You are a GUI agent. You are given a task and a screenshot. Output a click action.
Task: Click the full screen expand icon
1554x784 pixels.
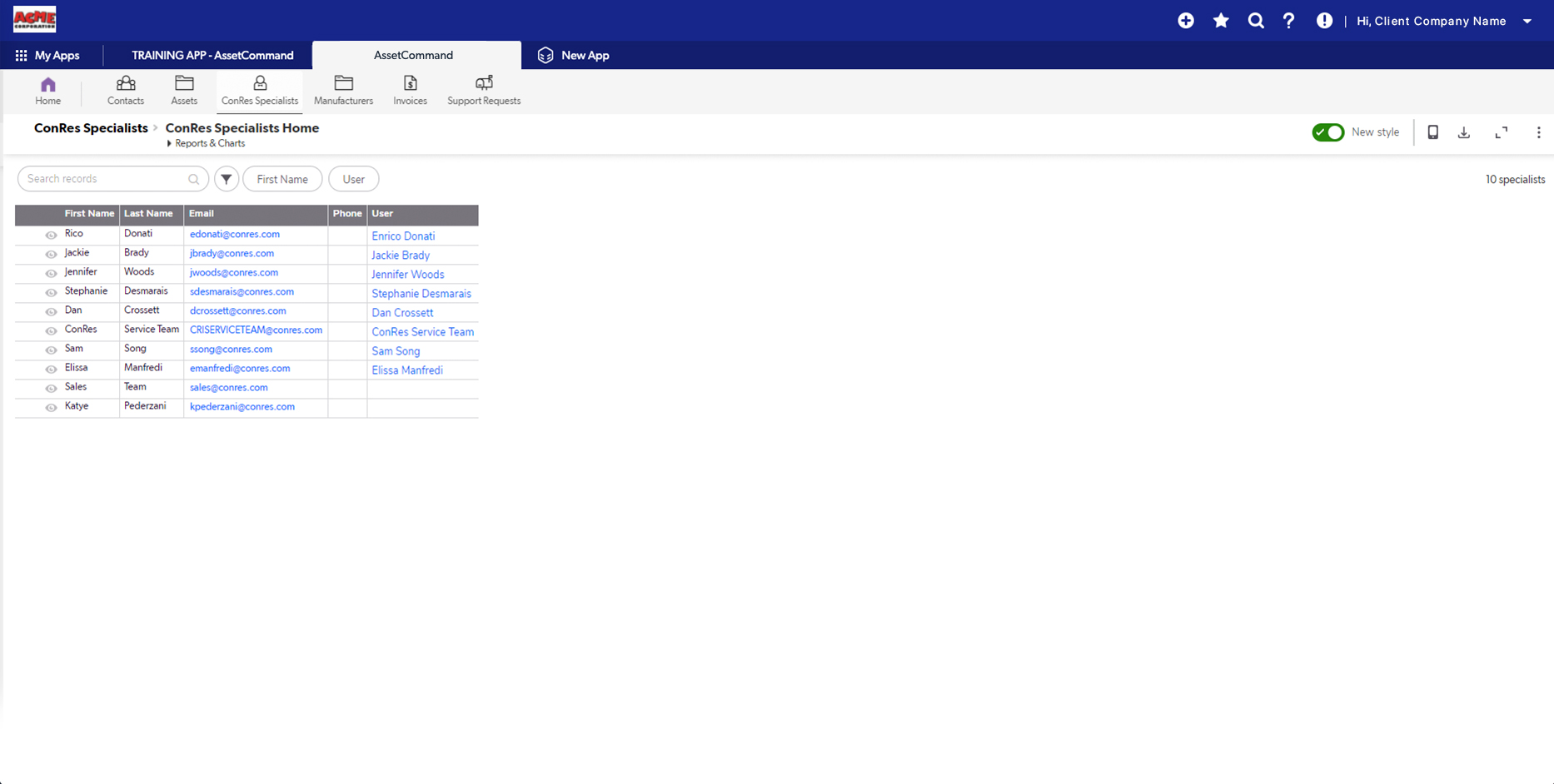(1502, 132)
